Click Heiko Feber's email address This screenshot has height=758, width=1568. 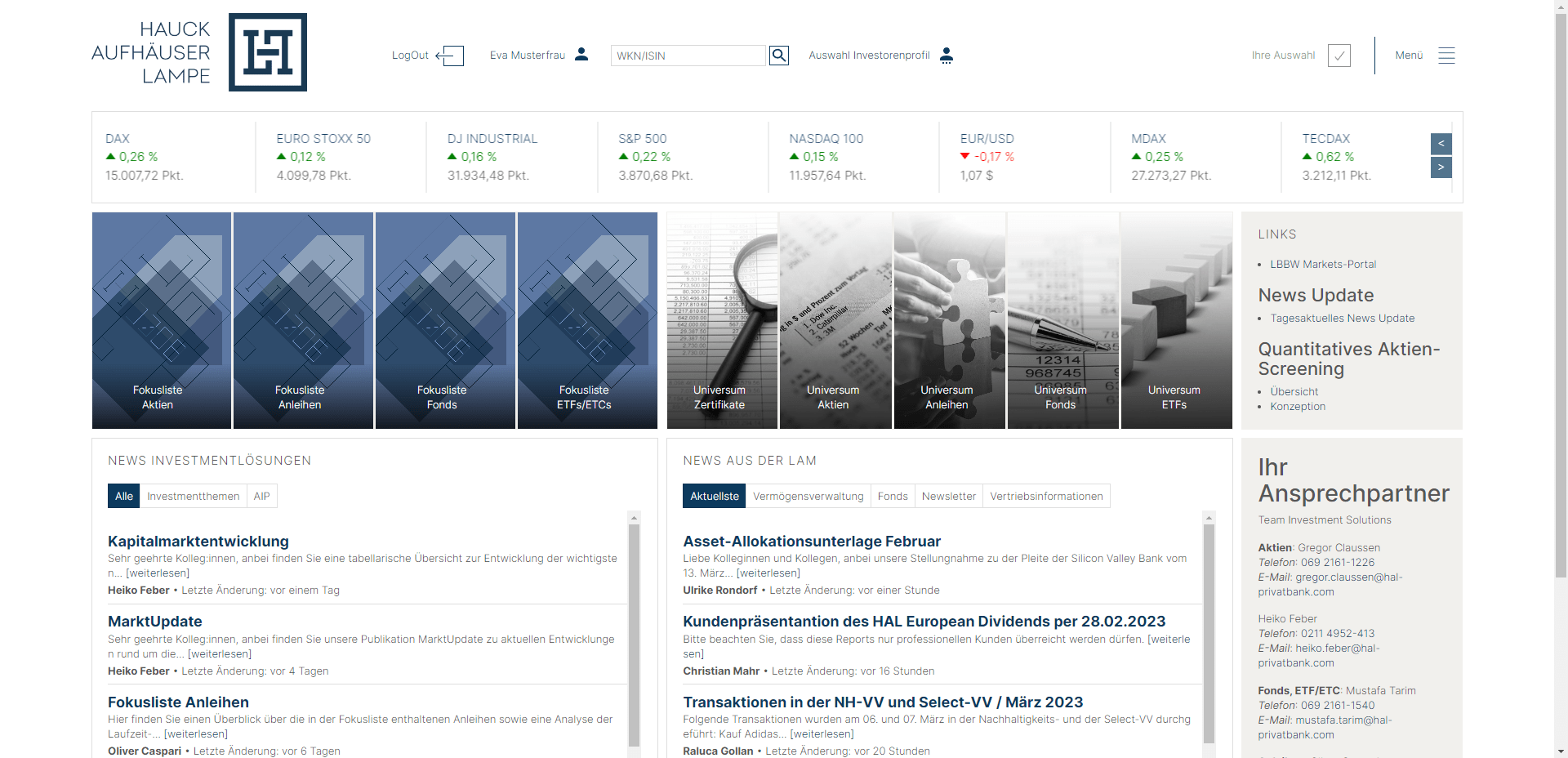tap(1320, 656)
